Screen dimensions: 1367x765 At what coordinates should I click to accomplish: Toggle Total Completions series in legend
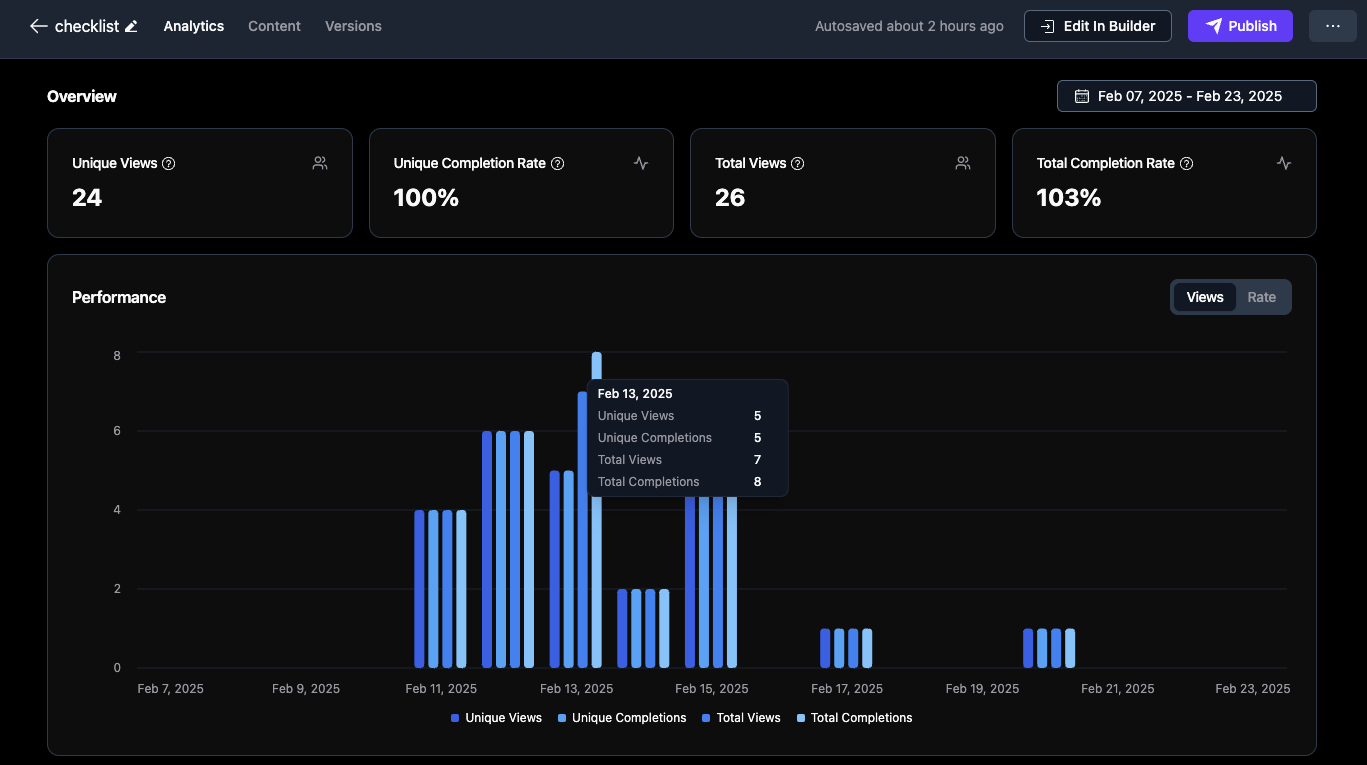[x=854, y=718]
